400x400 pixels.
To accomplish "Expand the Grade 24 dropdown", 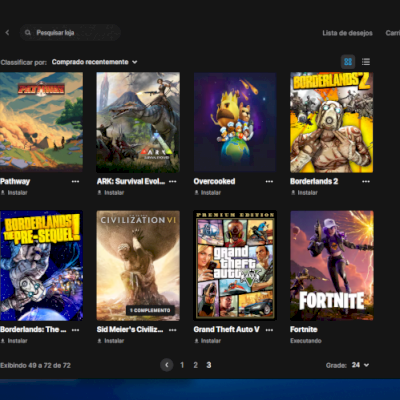I will pos(360,365).
